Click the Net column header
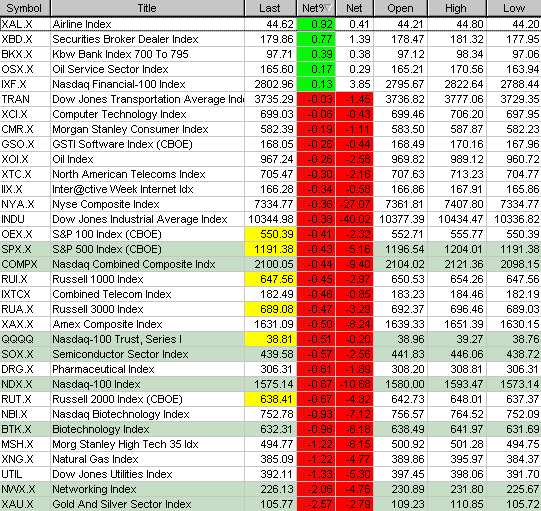 (x=354, y=8)
